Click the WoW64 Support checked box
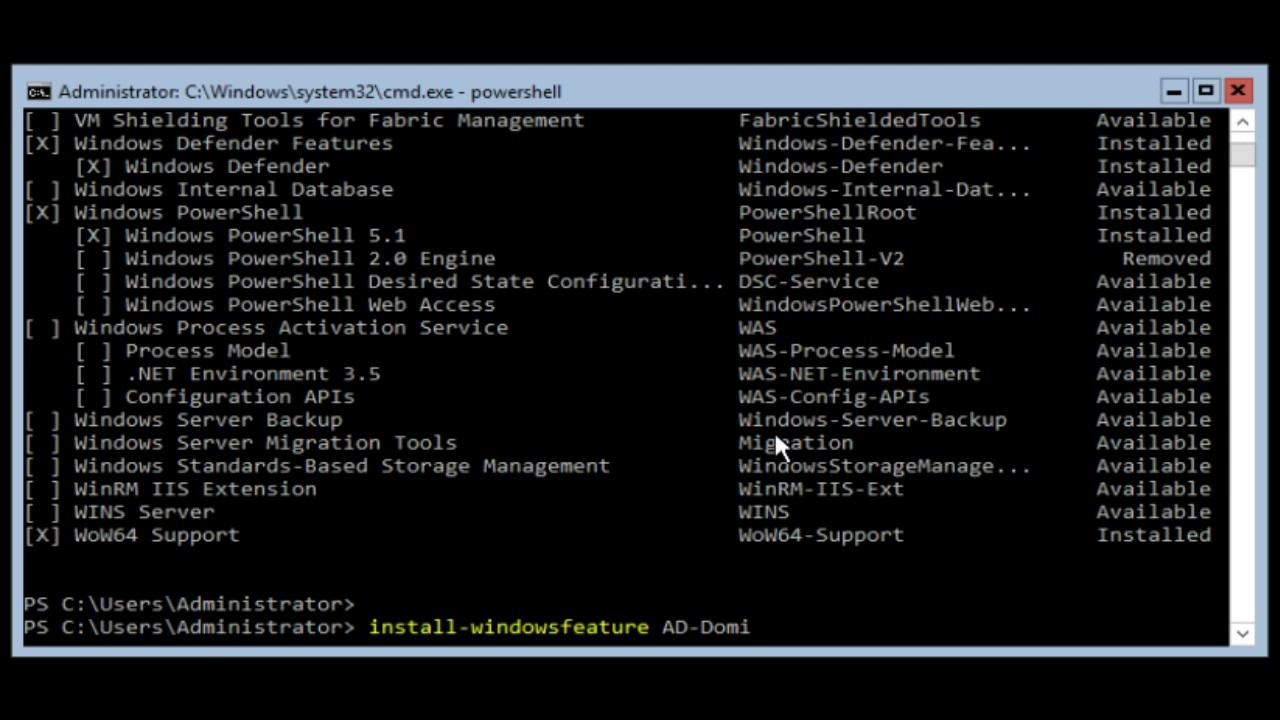The image size is (1280, 720). [x=42, y=535]
